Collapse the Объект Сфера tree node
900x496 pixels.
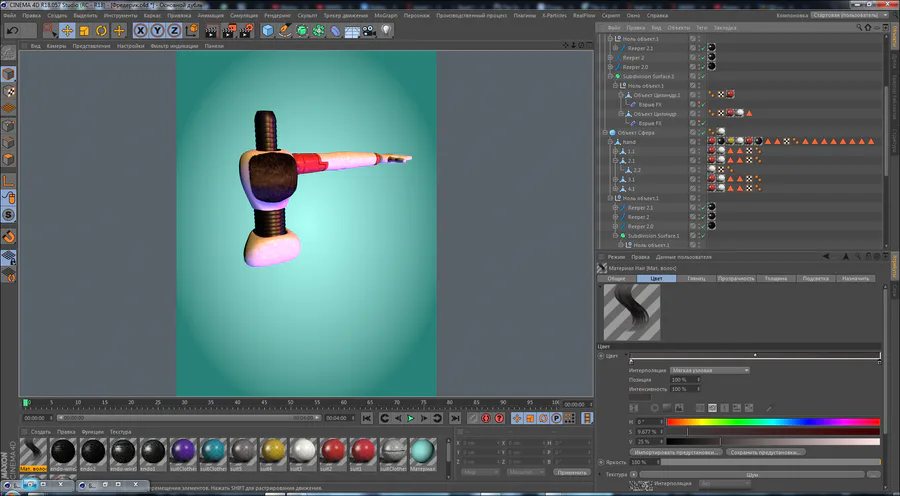pyautogui.click(x=605, y=132)
